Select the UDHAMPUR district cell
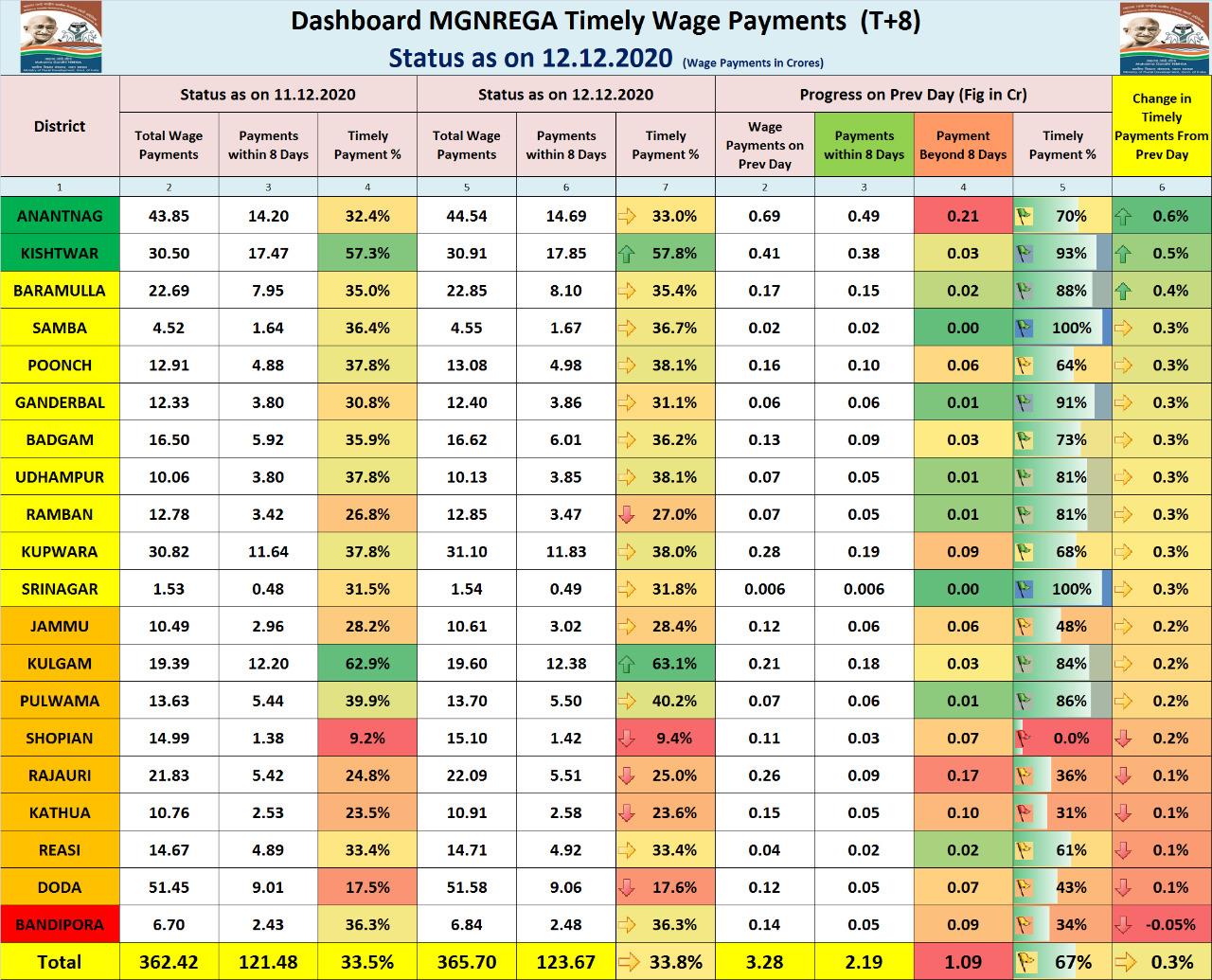Image resolution: width=1212 pixels, height=980 pixels. point(60,477)
